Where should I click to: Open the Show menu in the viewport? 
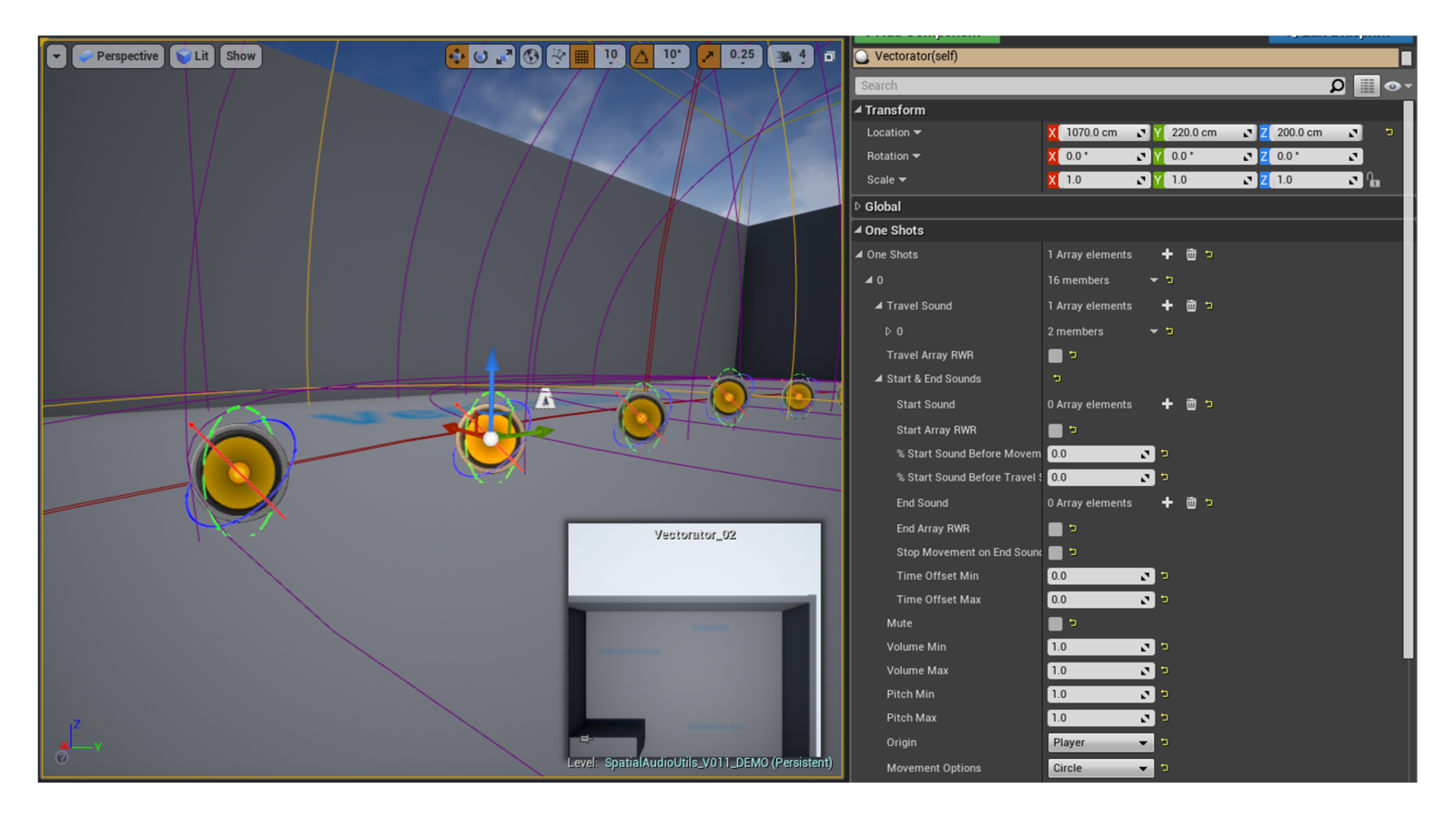pyautogui.click(x=239, y=56)
